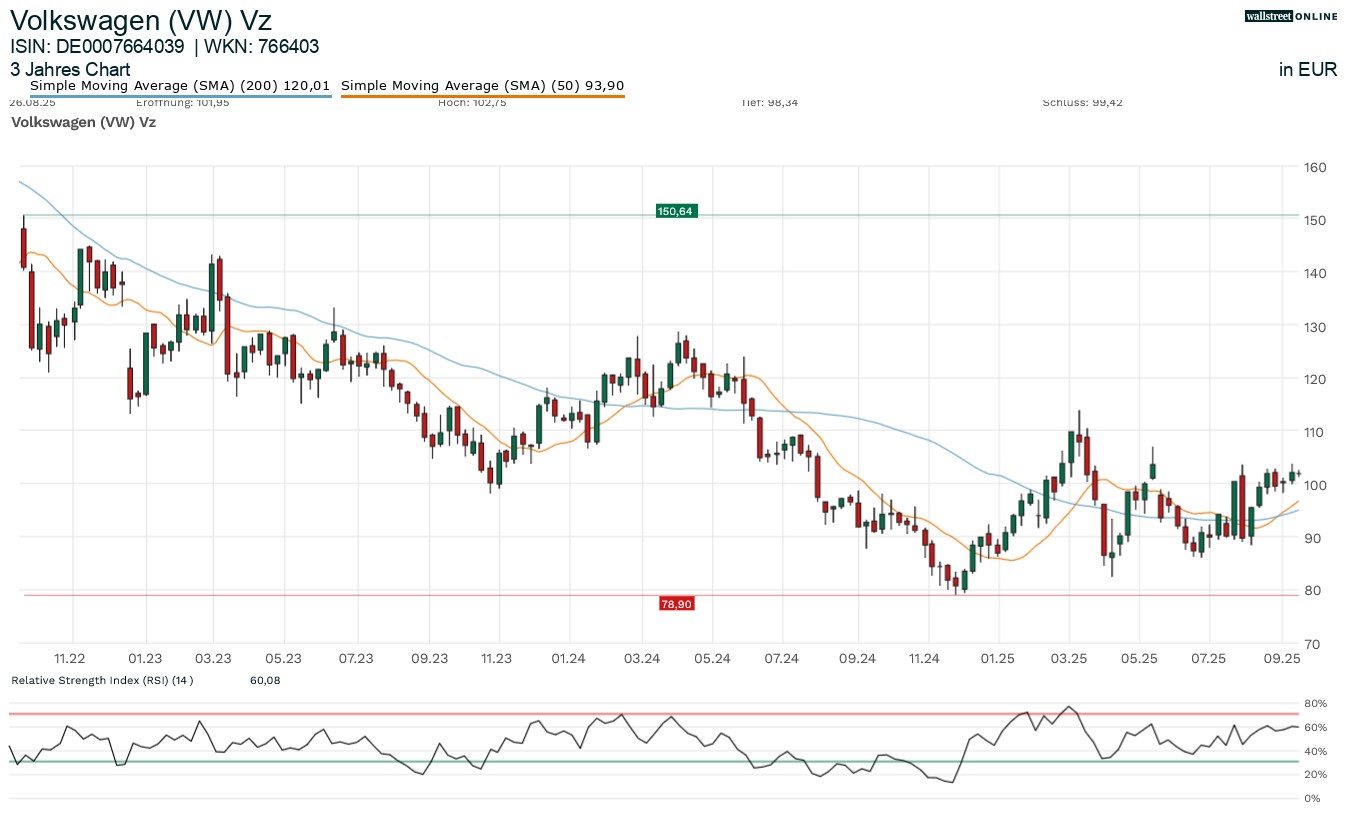Screen dimensions: 1349x831
Task: Click the 'in EUR' currency label
Action: pos(1308,70)
